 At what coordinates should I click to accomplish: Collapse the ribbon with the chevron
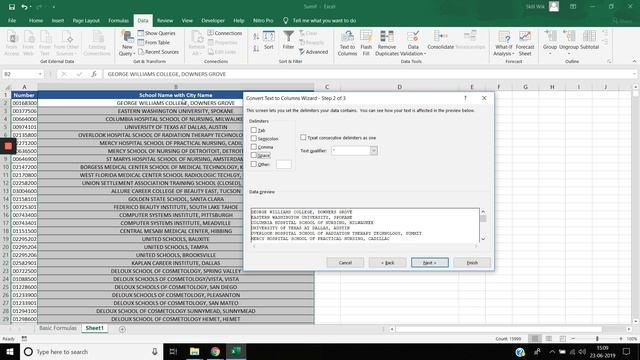pyautogui.click(x=634, y=61)
